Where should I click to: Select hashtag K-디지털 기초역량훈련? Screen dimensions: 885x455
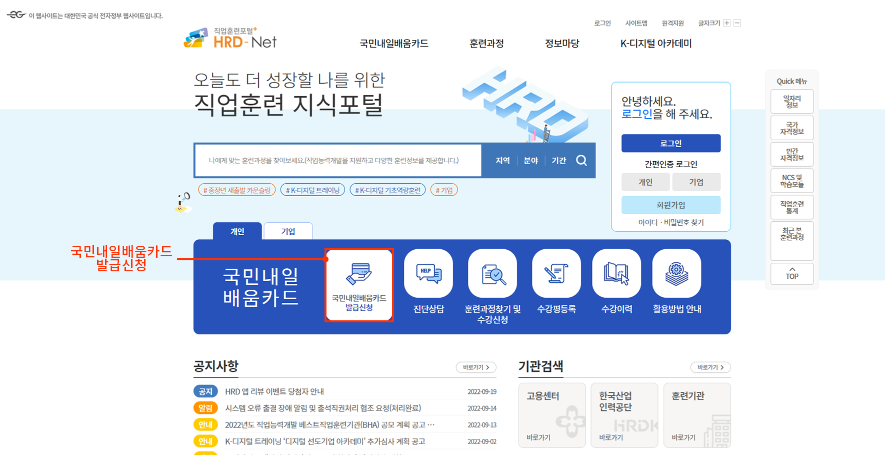[x=387, y=190]
